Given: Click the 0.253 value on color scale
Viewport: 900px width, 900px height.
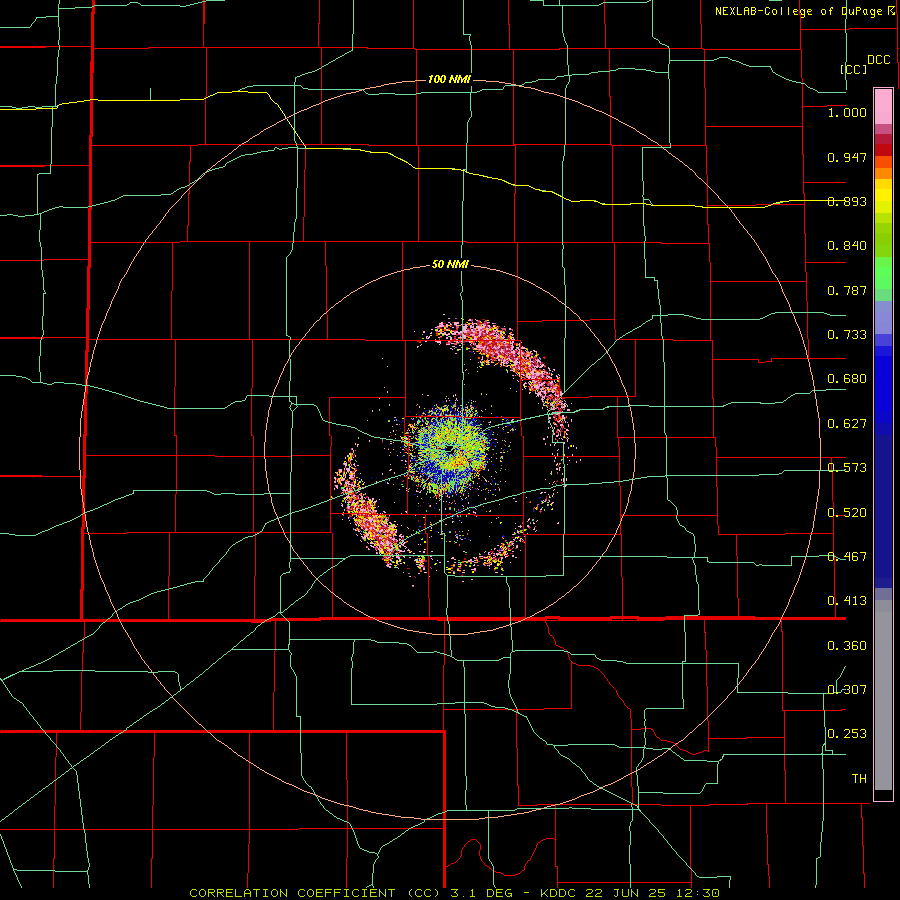Looking at the screenshot, I should [x=847, y=734].
